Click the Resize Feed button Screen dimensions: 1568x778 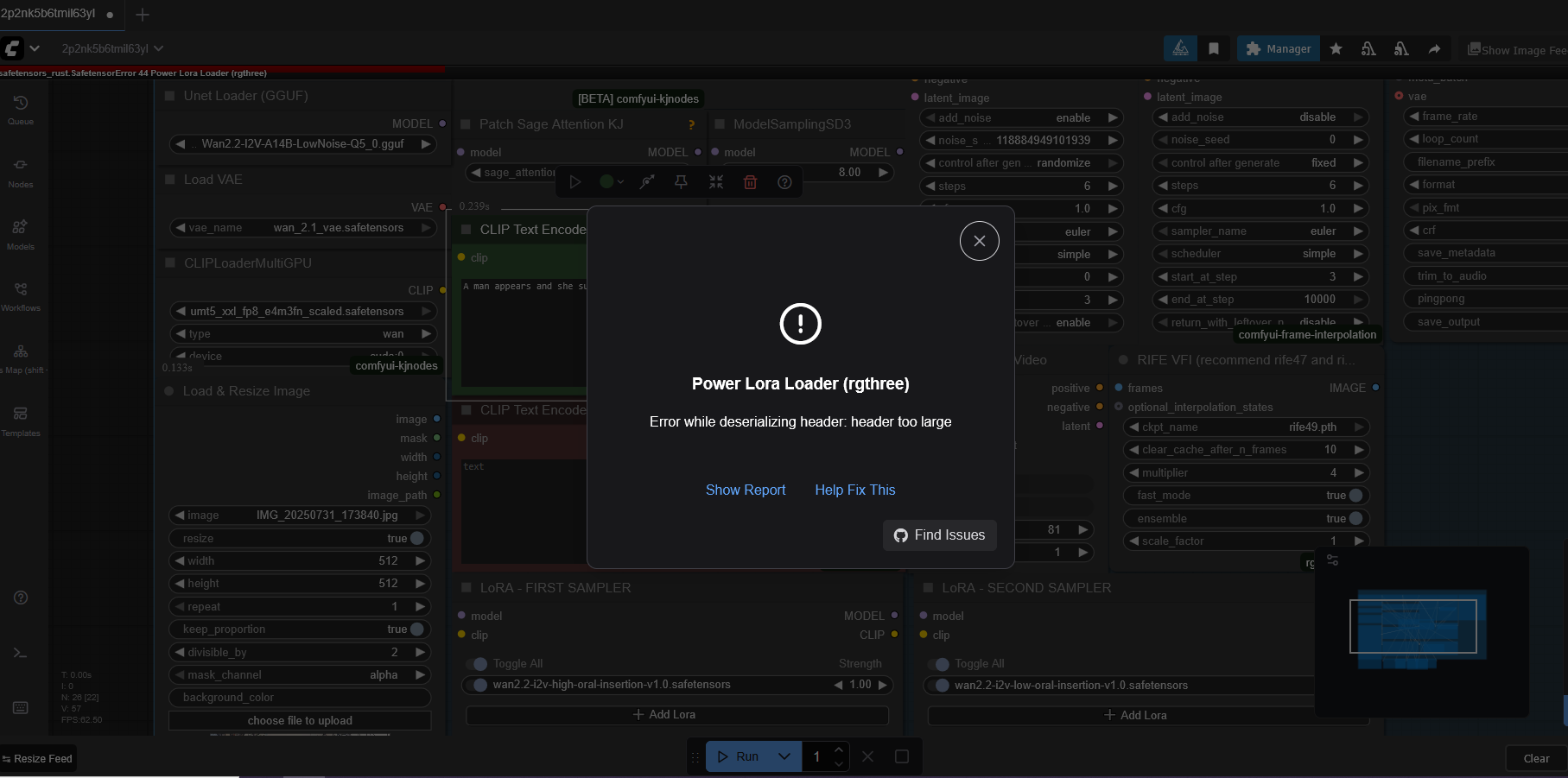coord(38,758)
